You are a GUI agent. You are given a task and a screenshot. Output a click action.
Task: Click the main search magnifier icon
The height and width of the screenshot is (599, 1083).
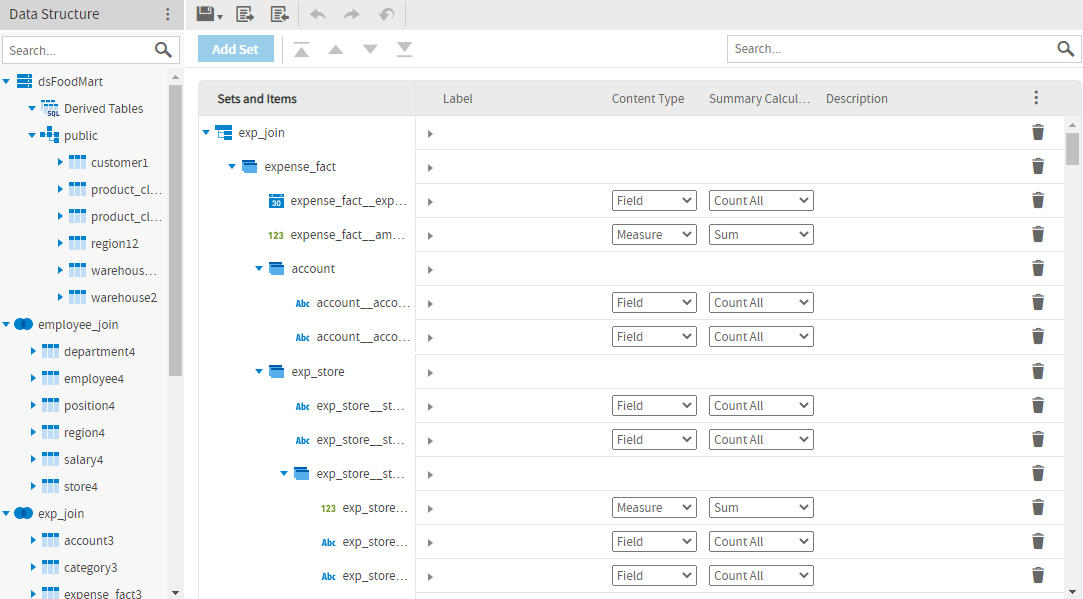pos(1066,48)
